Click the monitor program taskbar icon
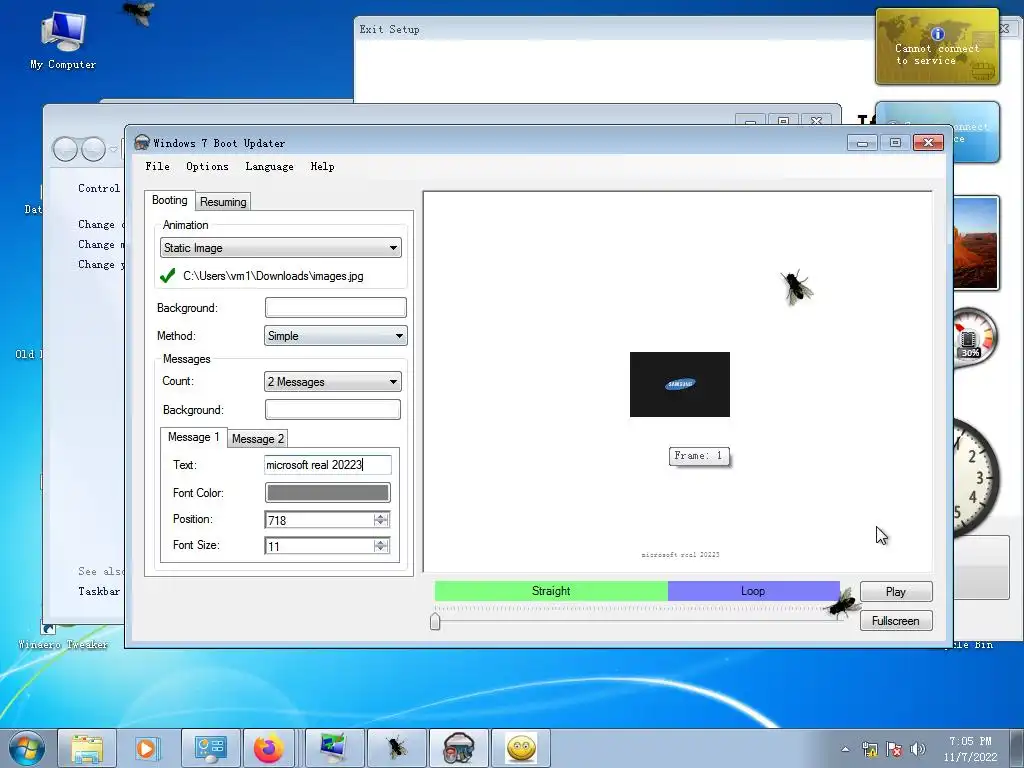1024x768 pixels. click(x=335, y=748)
